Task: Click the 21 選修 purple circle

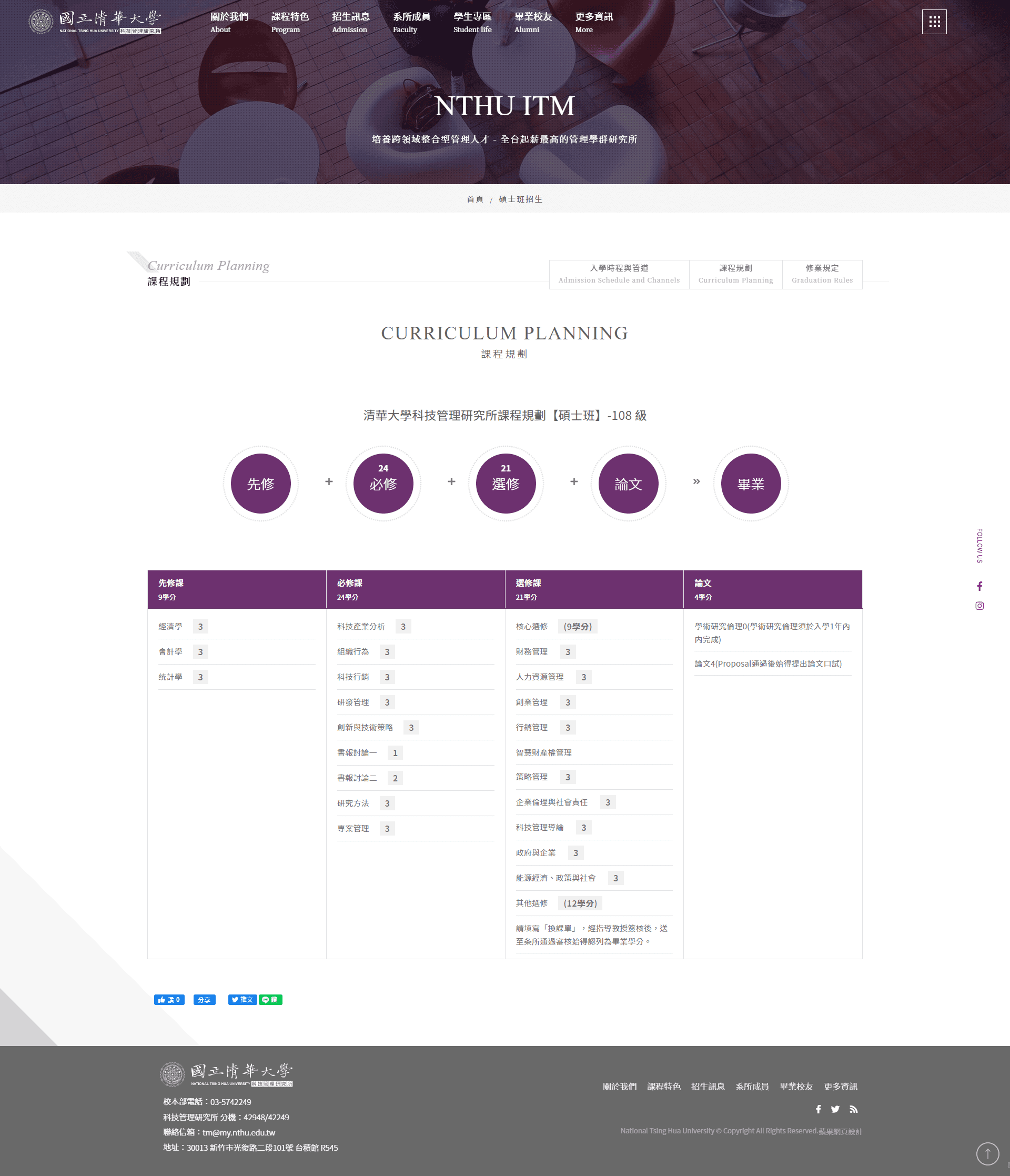Action: (x=506, y=484)
